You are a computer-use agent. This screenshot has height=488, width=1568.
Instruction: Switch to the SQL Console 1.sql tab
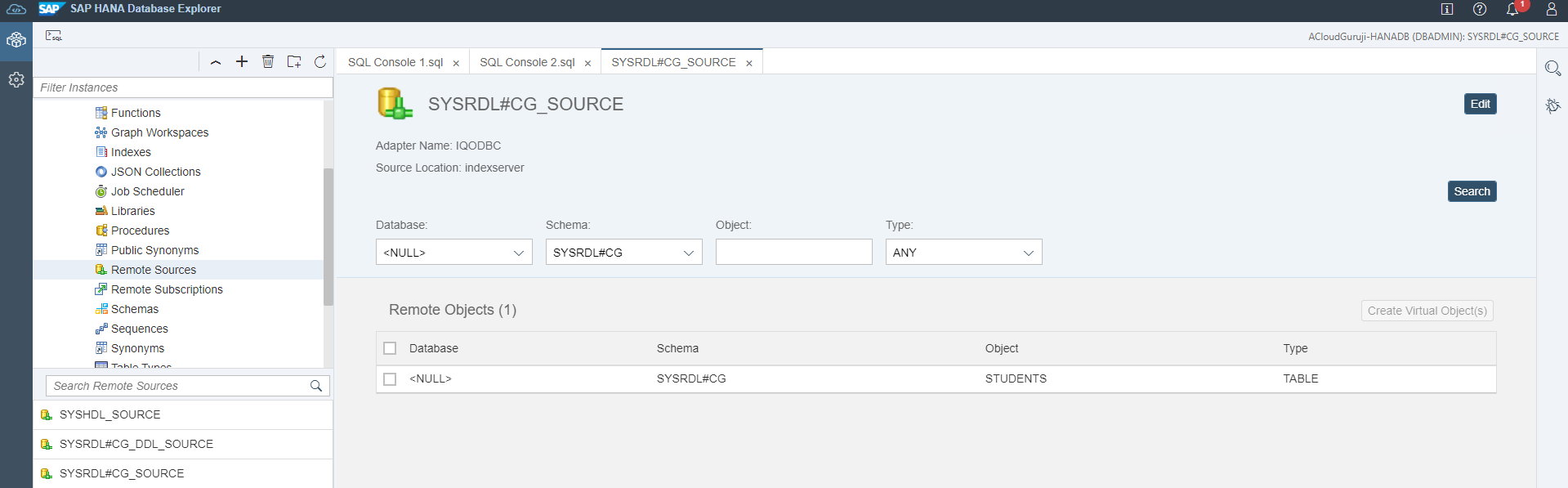pyautogui.click(x=395, y=62)
